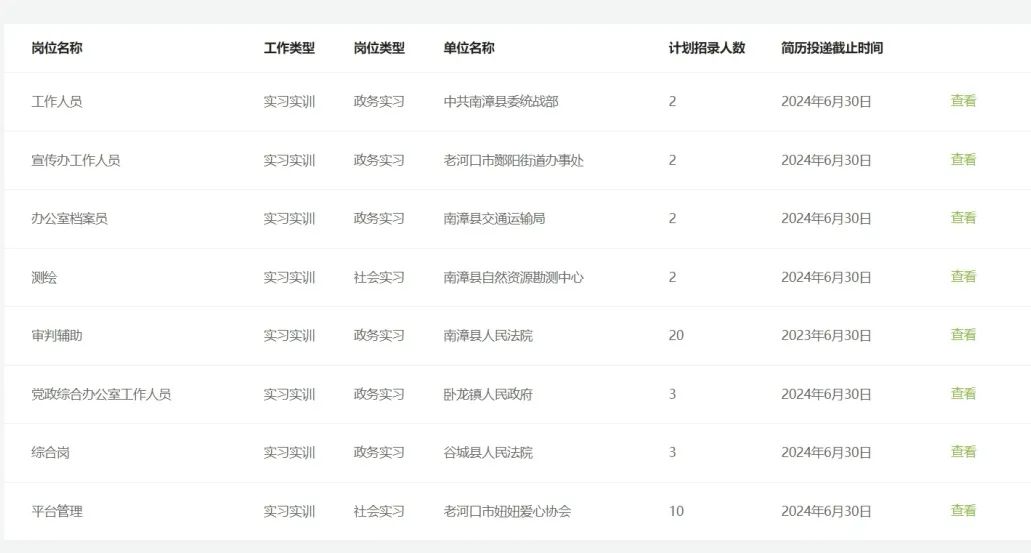Click the 计划招录人数 column header

(x=707, y=48)
